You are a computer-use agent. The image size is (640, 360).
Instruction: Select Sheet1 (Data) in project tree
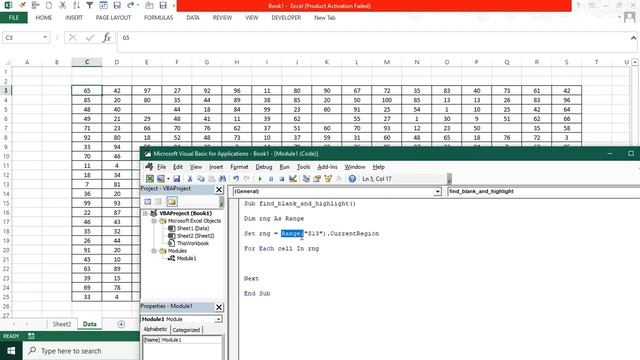pyautogui.click(x=193, y=229)
